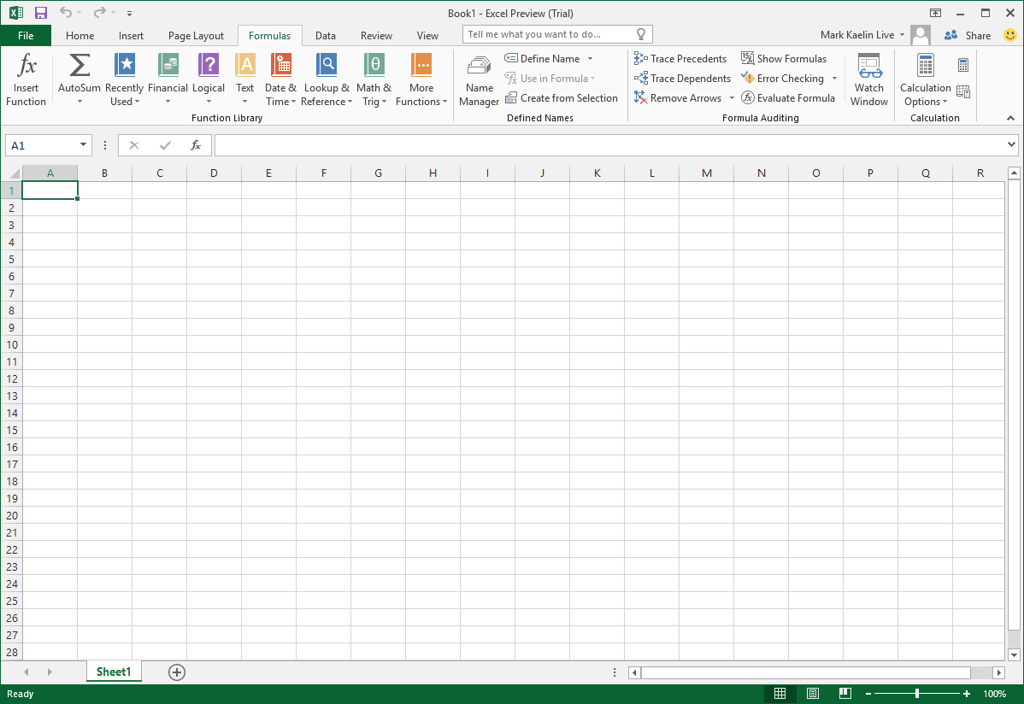
Task: Click Create from Selection
Action: pos(562,98)
